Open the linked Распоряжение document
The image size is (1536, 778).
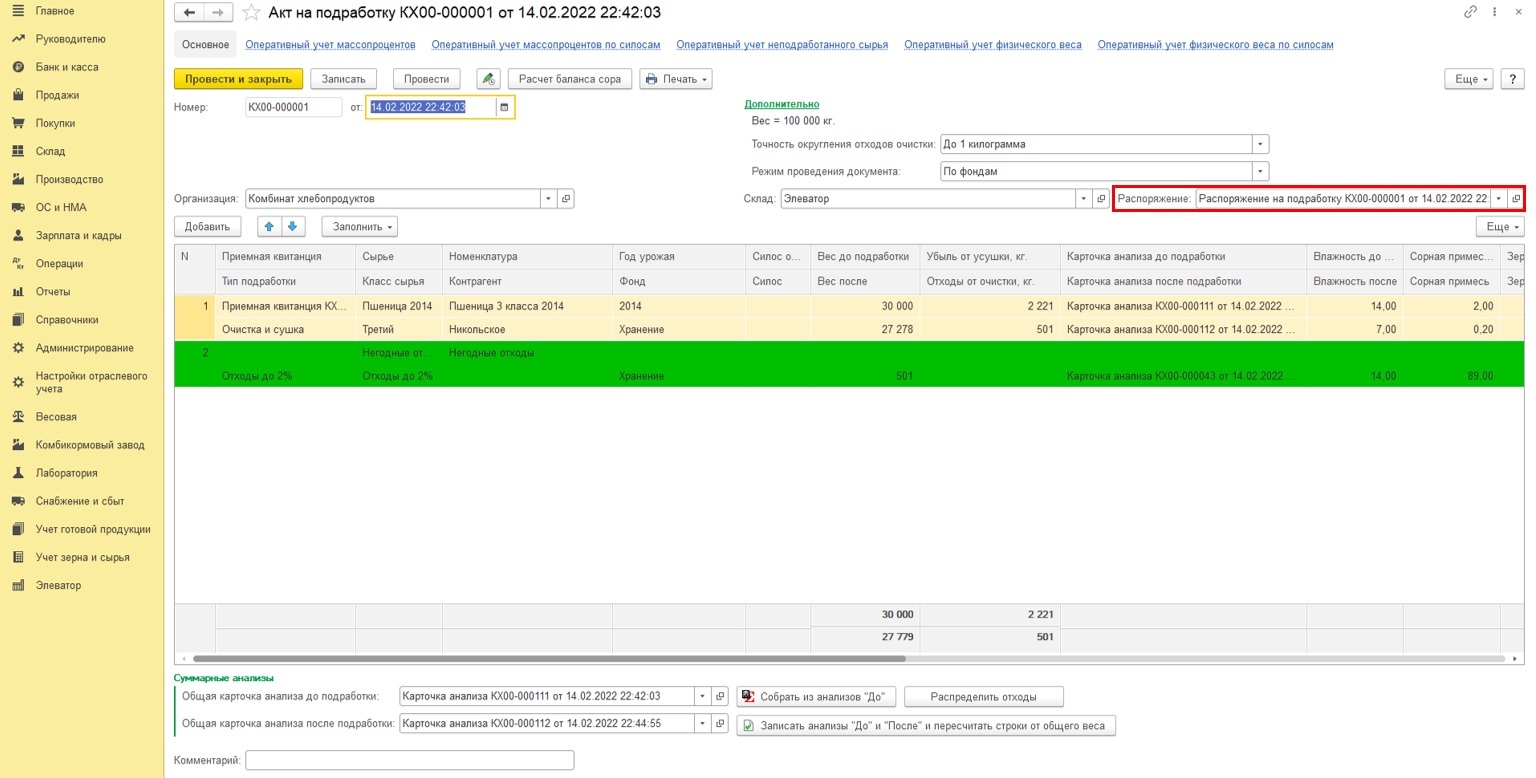(1515, 199)
